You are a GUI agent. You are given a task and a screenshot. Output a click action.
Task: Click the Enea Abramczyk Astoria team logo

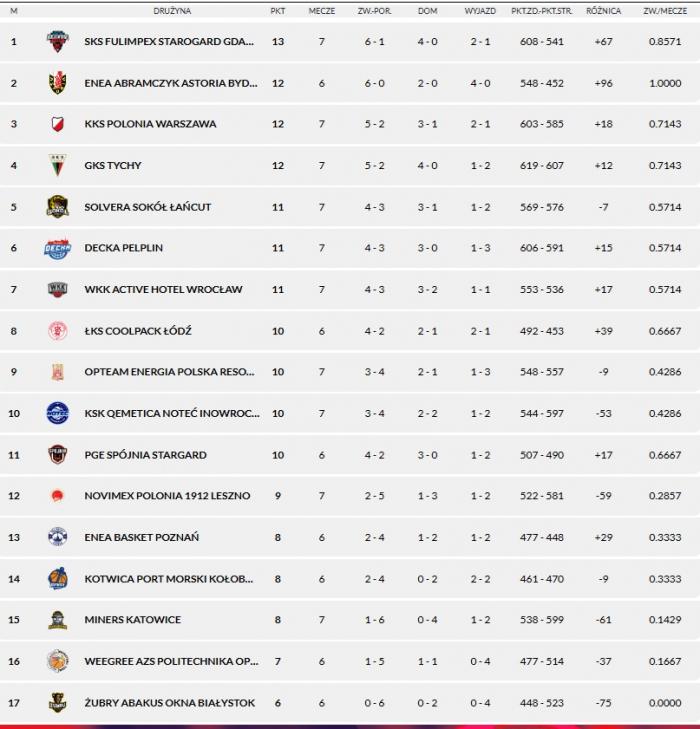point(58,83)
